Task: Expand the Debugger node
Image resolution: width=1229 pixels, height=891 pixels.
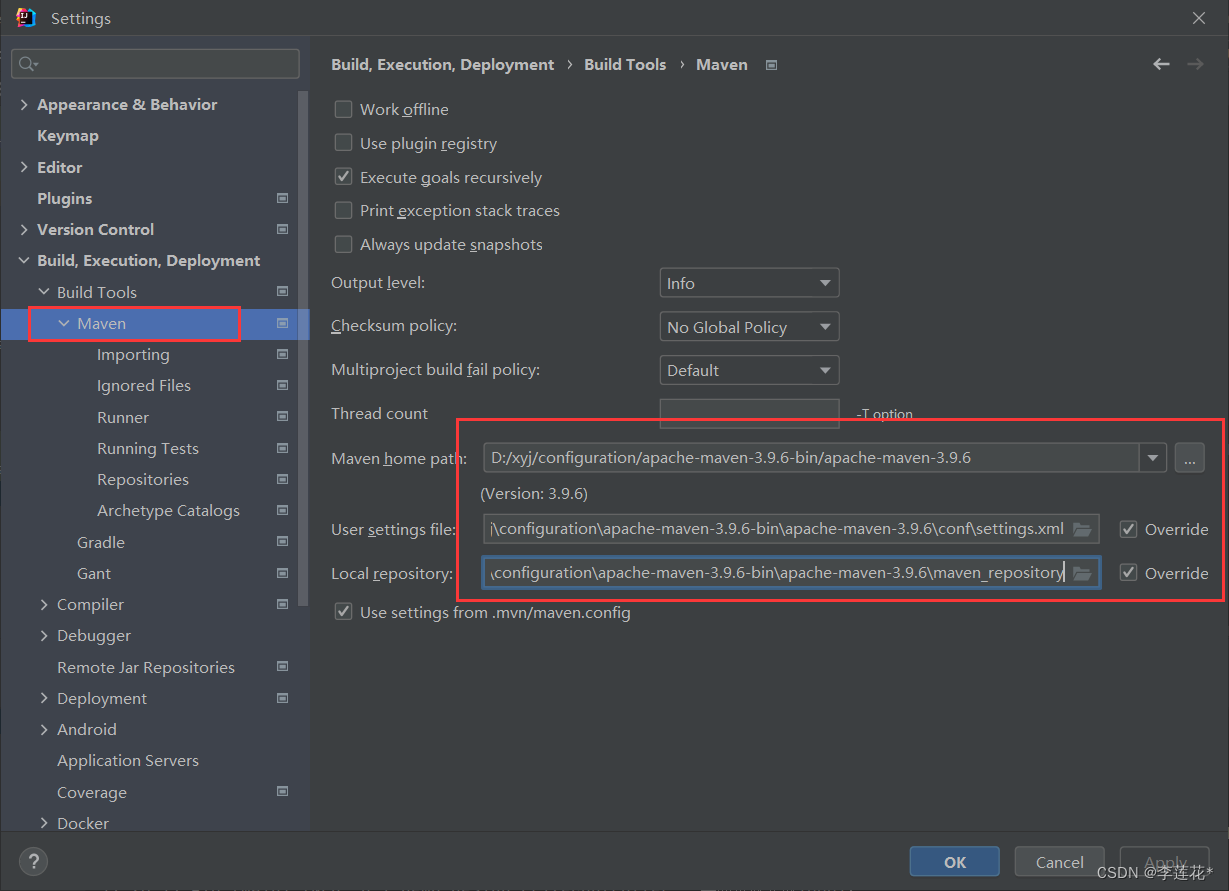Action: point(44,635)
